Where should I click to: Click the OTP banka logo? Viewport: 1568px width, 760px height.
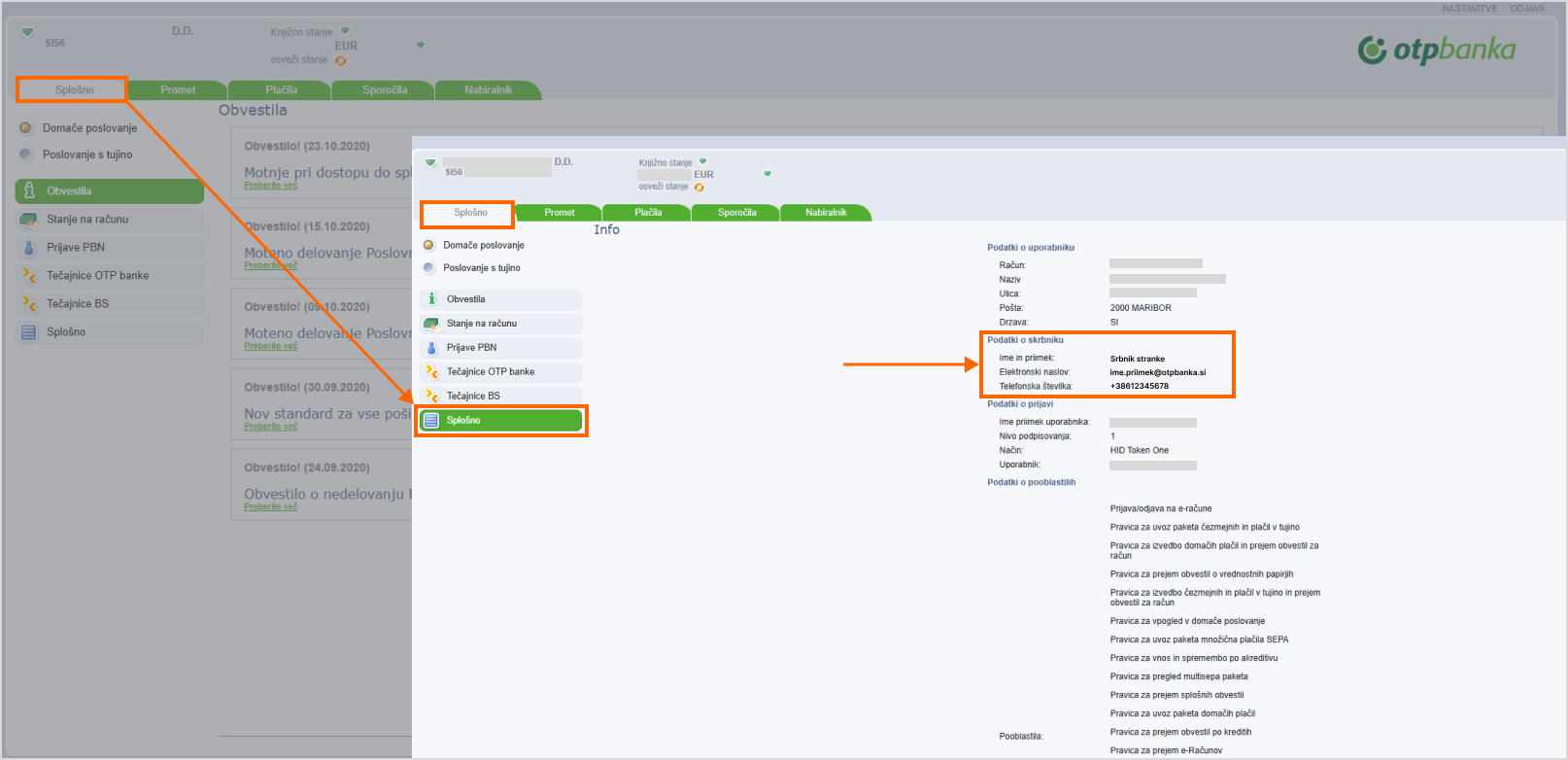pyautogui.click(x=1436, y=50)
